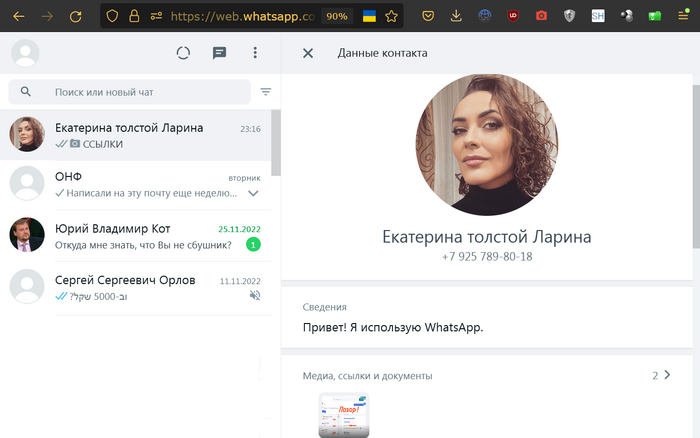Open the browser downloads icon
Screen dimensions: 700x438
click(456, 16)
